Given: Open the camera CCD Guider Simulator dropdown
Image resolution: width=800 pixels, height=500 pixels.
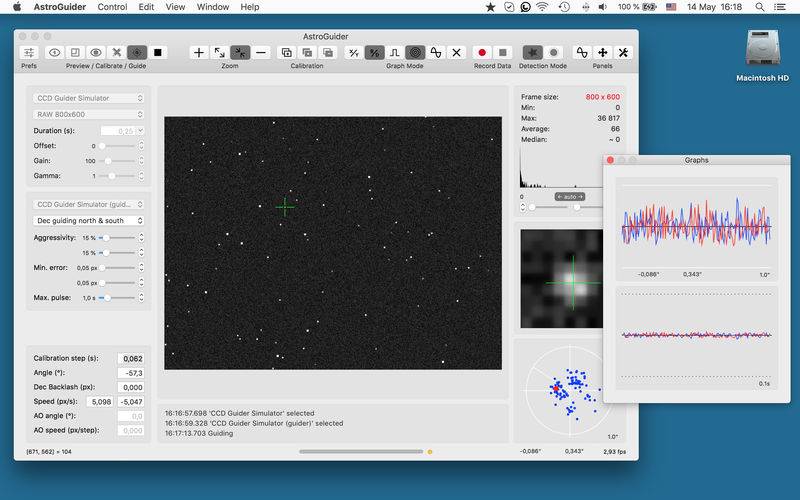Looking at the screenshot, I should click(x=89, y=98).
